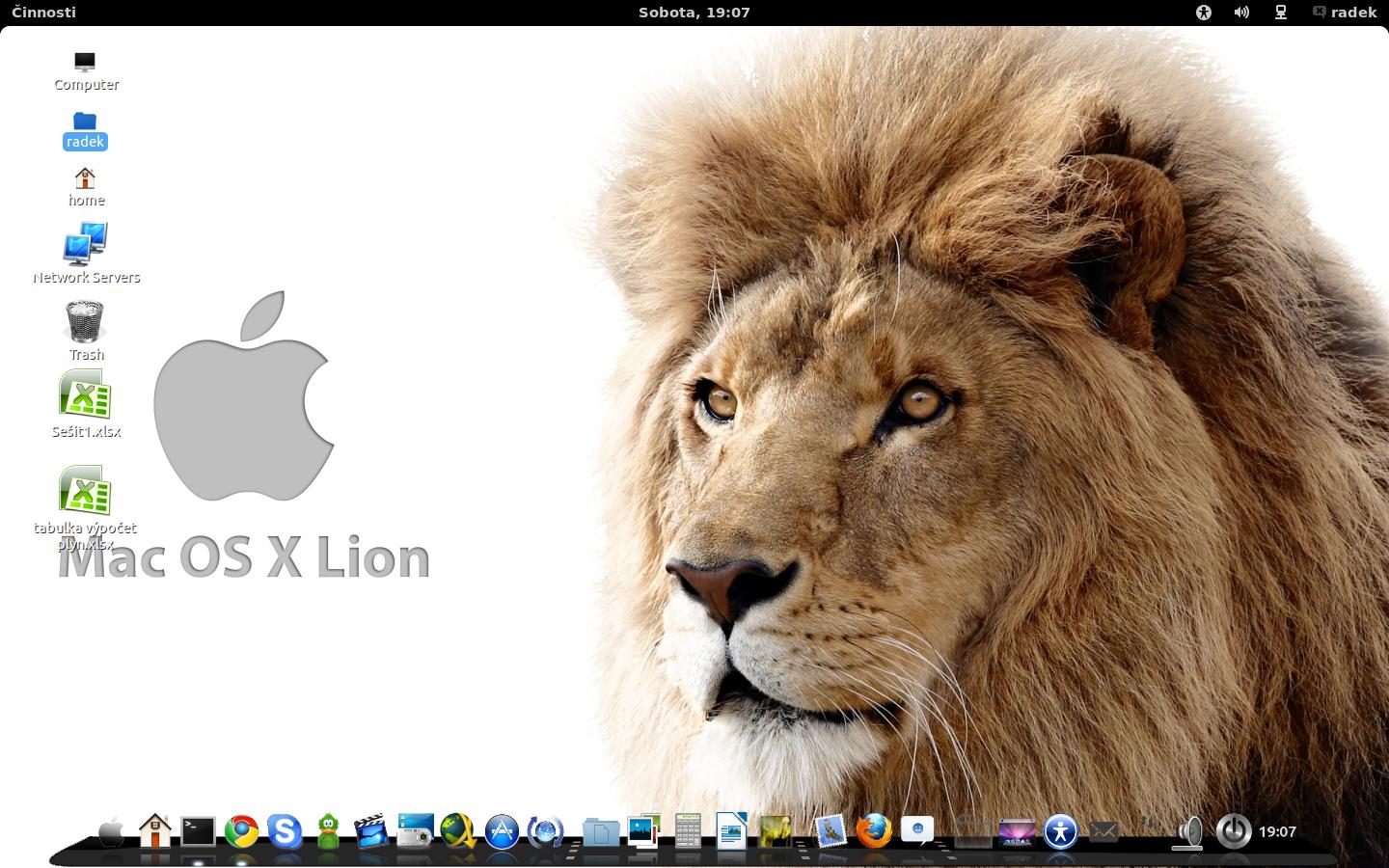Viewport: 1389px width, 868px height.
Task: Open the network status menu in top bar
Action: pyautogui.click(x=1281, y=13)
